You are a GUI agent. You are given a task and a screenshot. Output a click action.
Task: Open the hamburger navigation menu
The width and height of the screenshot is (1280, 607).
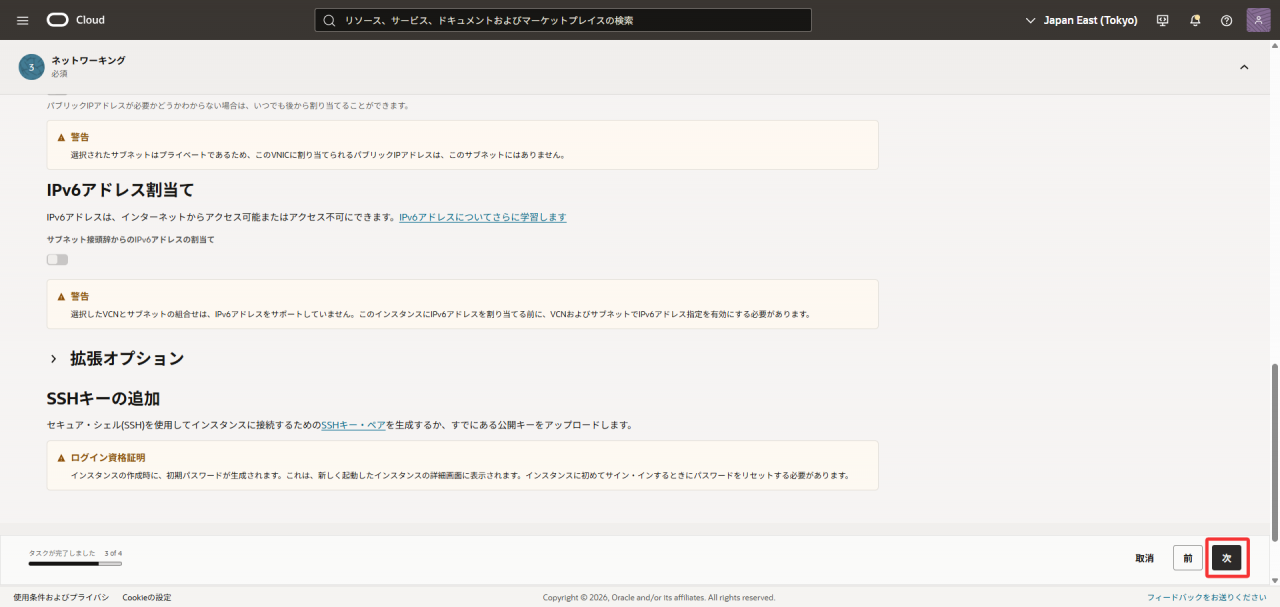click(23, 20)
